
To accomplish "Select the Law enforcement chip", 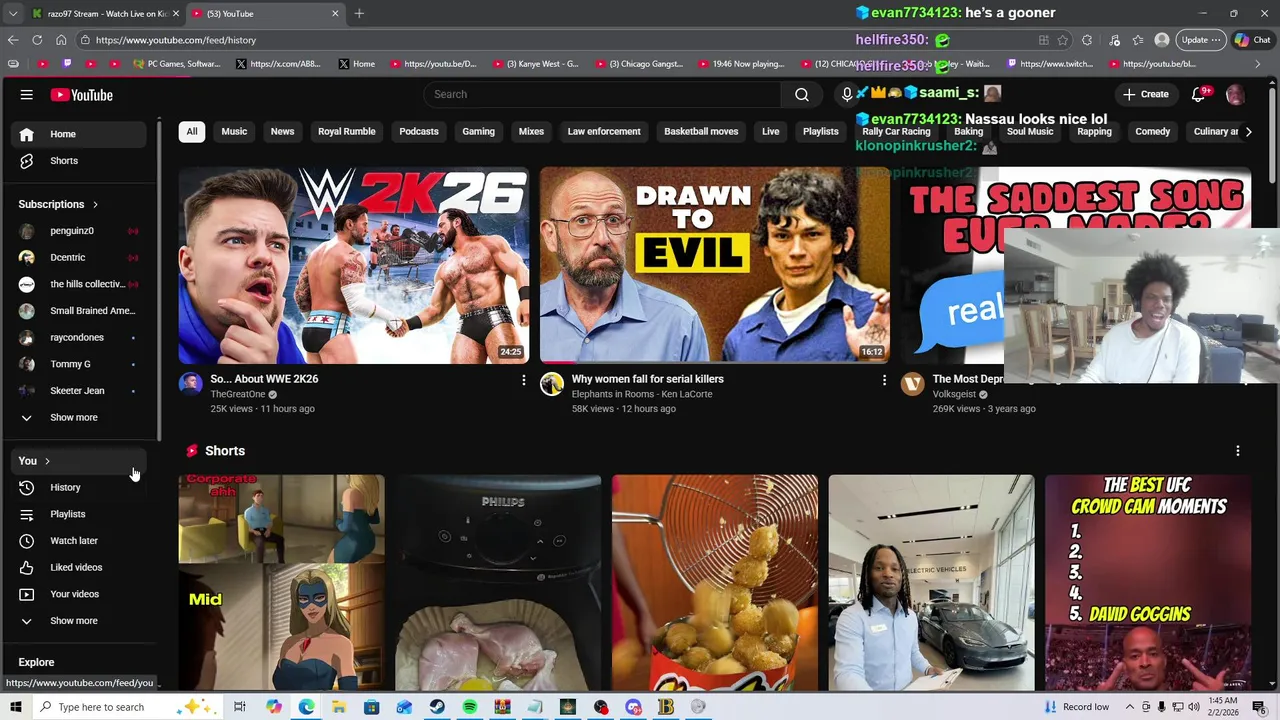I will (x=604, y=131).
